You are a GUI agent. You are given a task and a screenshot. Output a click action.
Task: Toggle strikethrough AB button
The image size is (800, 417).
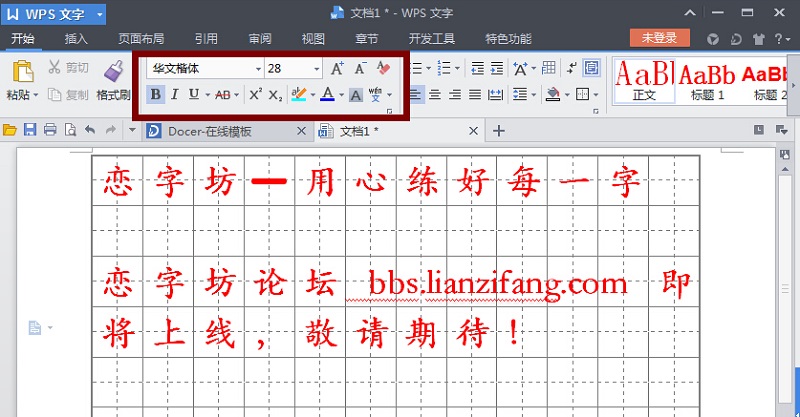pyautogui.click(x=223, y=95)
